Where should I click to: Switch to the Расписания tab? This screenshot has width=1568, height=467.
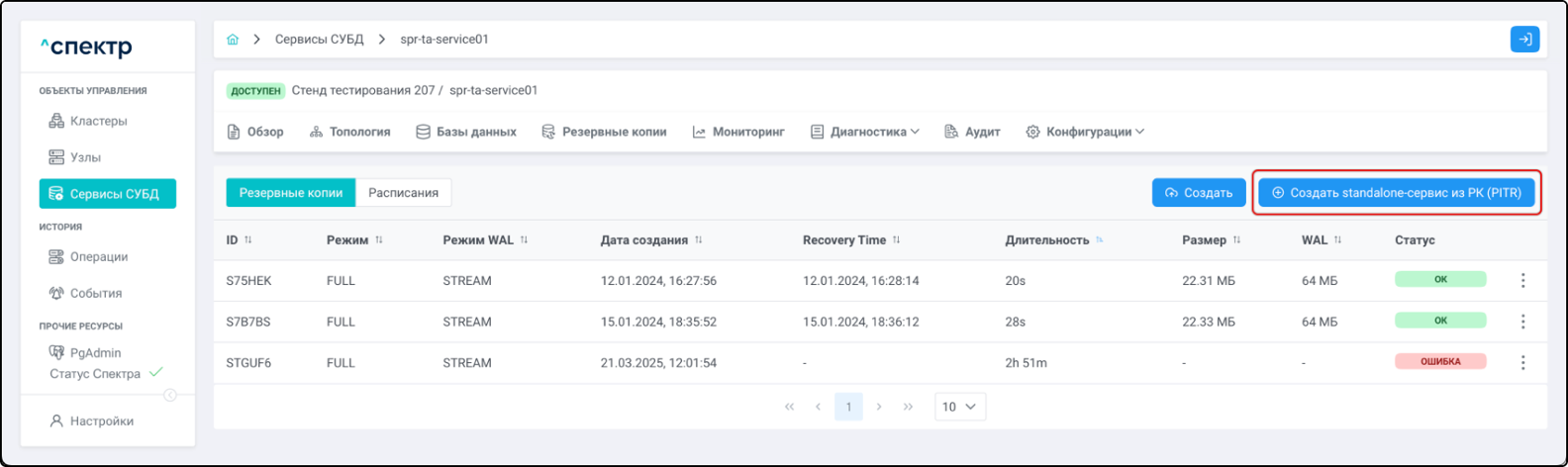[x=403, y=193]
